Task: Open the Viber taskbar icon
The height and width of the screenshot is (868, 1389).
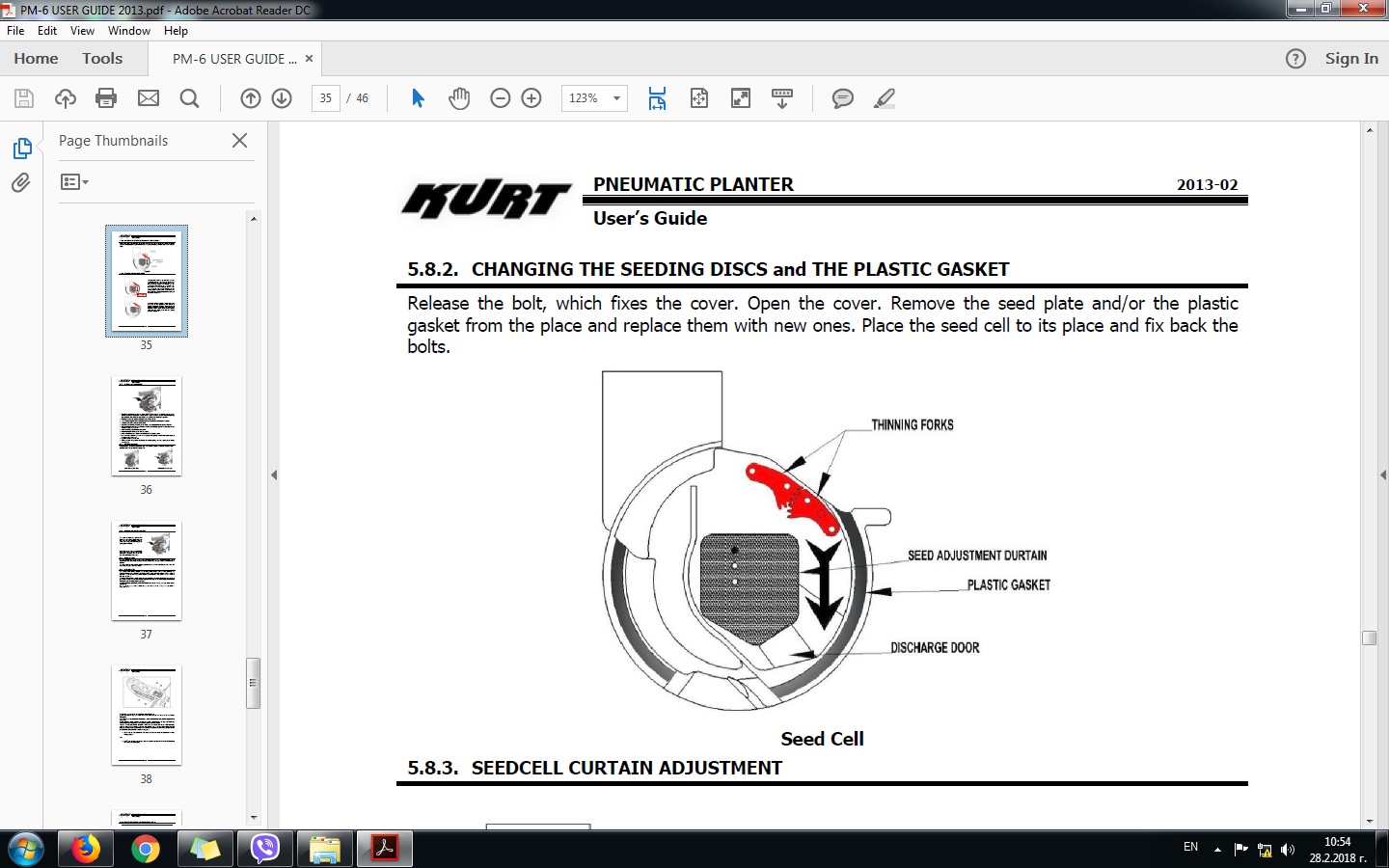Action: pos(265,850)
